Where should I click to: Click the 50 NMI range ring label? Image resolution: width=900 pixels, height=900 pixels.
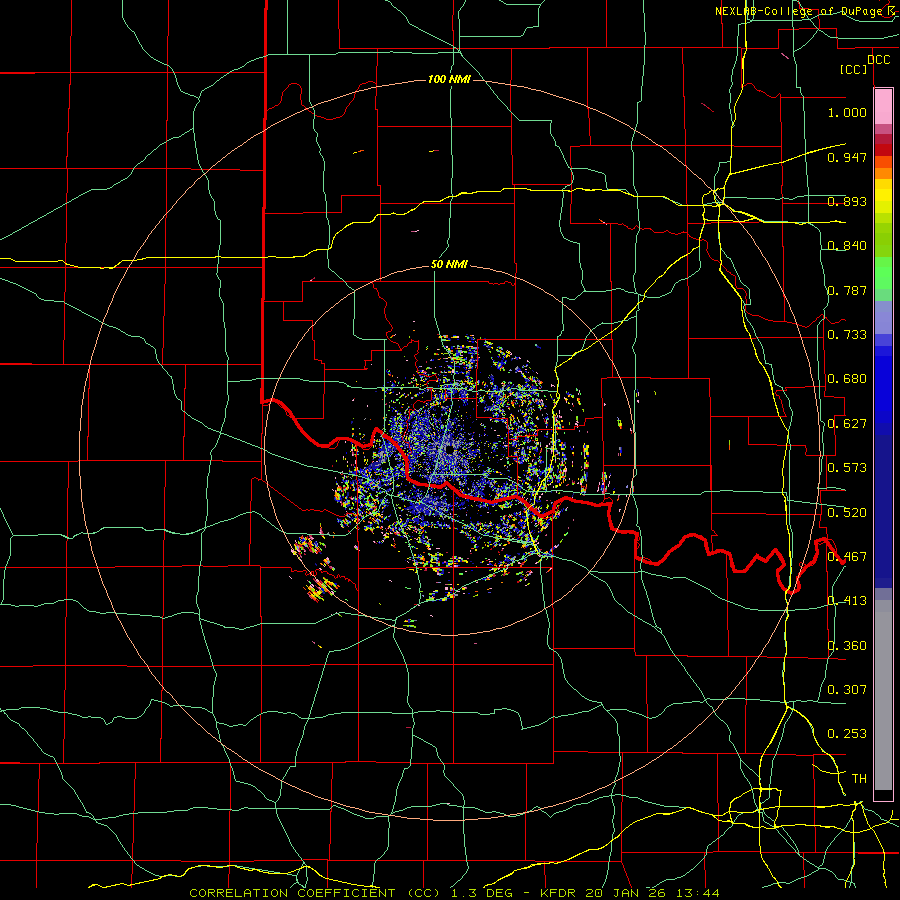click(x=449, y=265)
